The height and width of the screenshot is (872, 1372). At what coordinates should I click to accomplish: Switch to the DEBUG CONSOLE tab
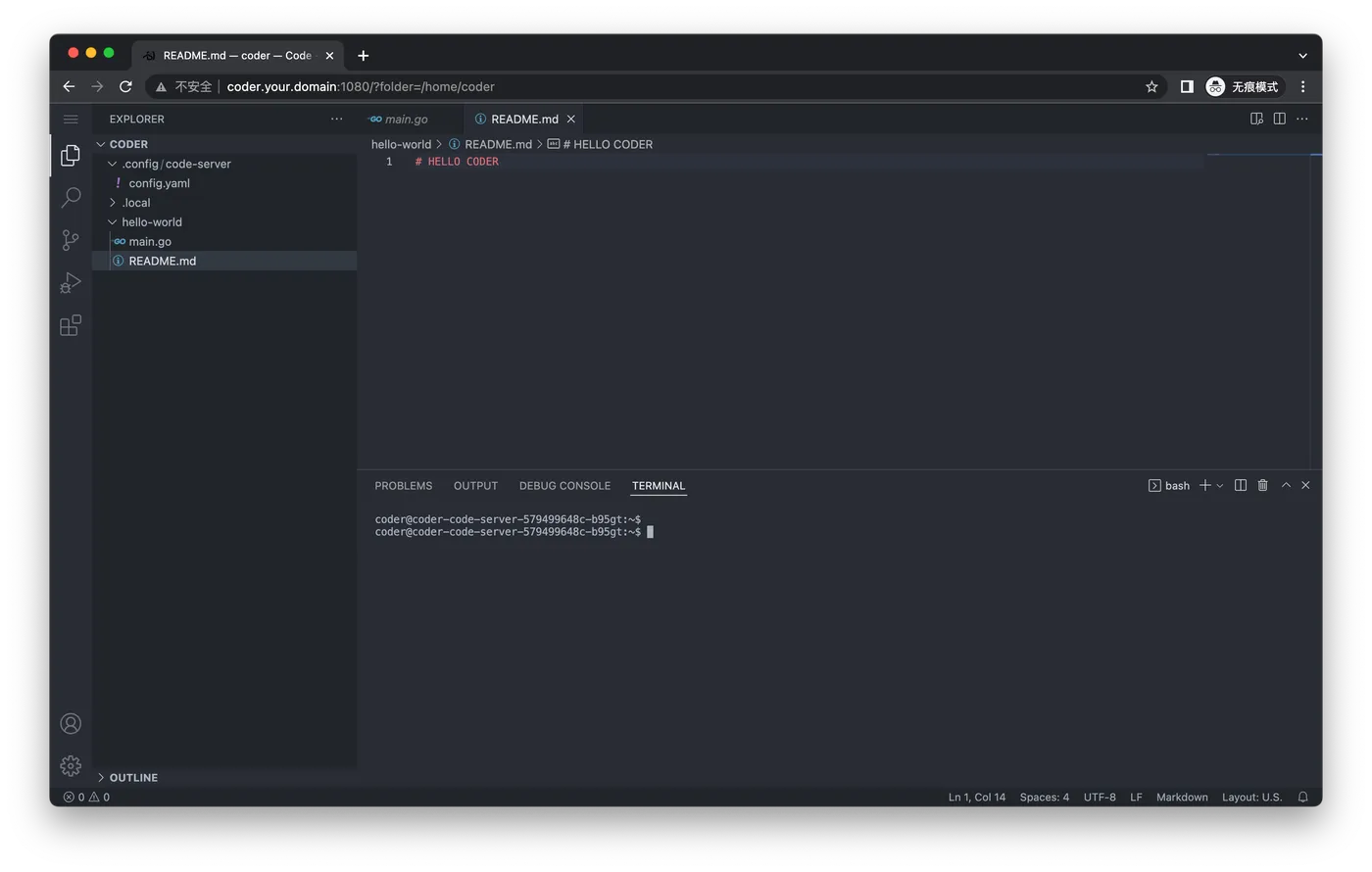coord(564,486)
